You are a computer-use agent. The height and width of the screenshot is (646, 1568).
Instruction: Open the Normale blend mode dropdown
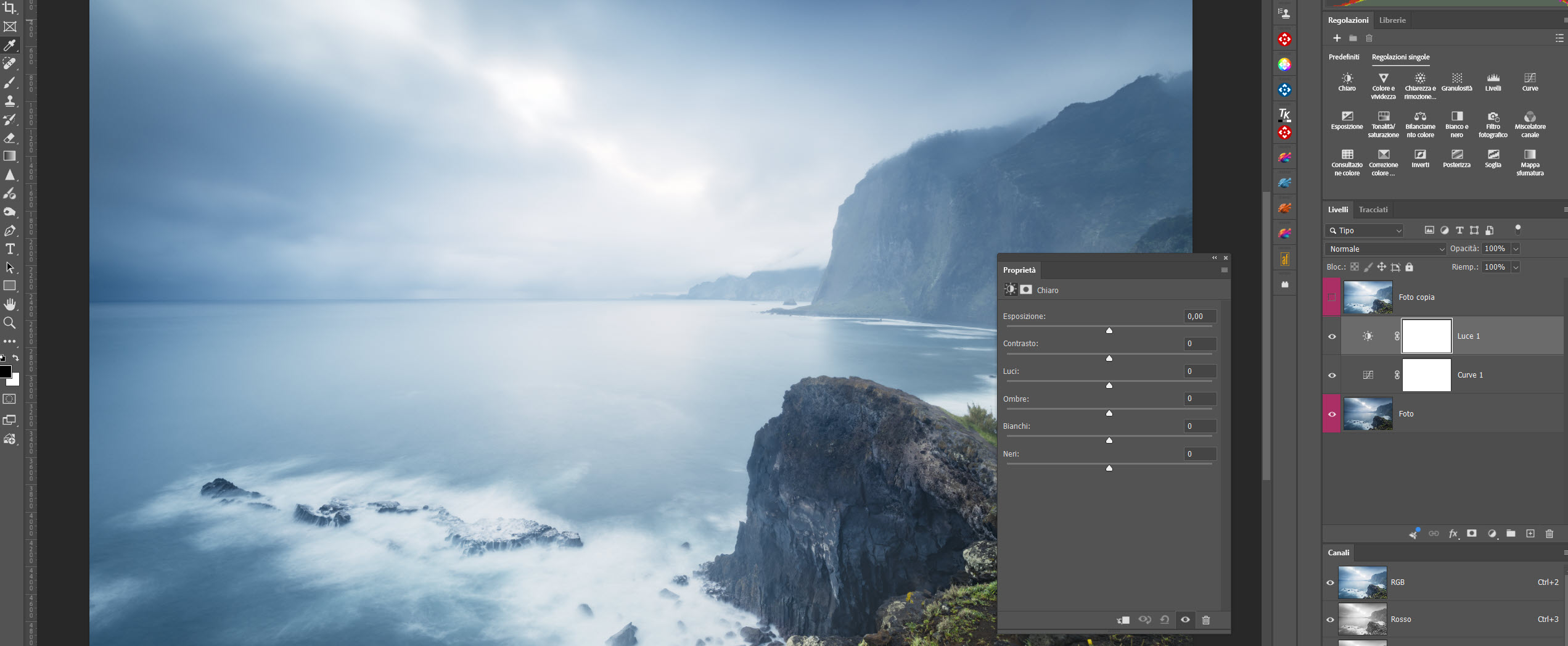click(x=1385, y=249)
